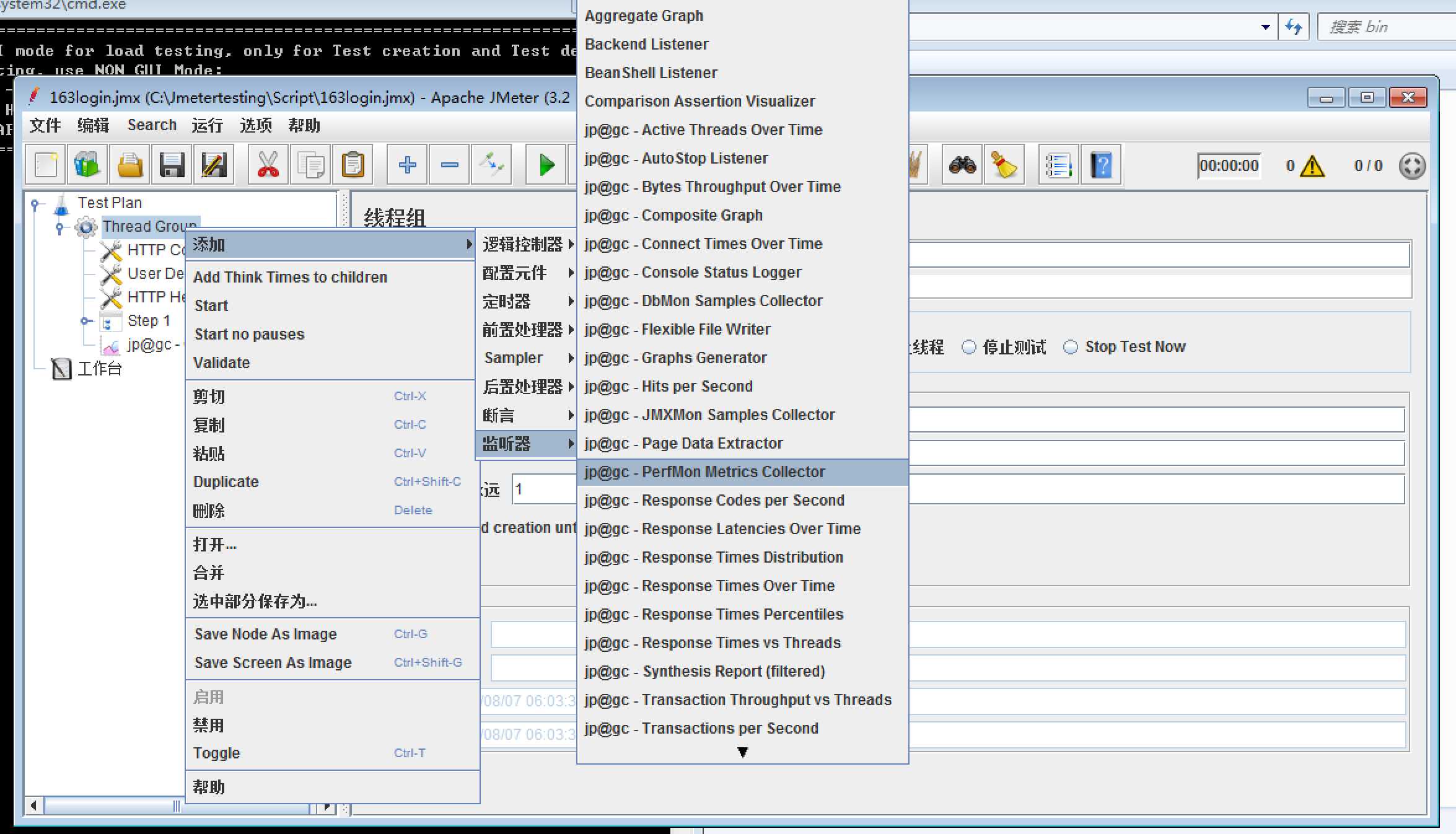Start the test with green play icon

tap(546, 165)
